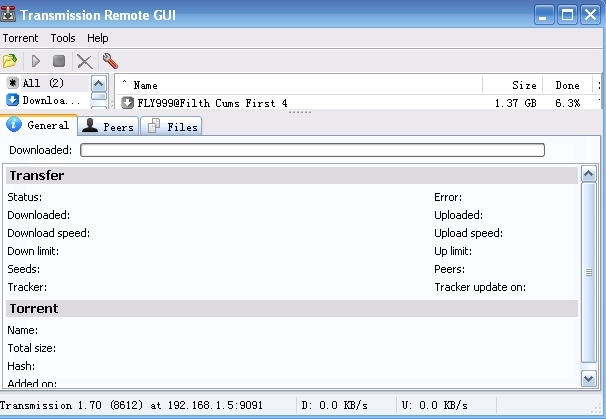Maximize the Transmission Remote GUI window
This screenshot has height=419, width=606.
(567, 15)
